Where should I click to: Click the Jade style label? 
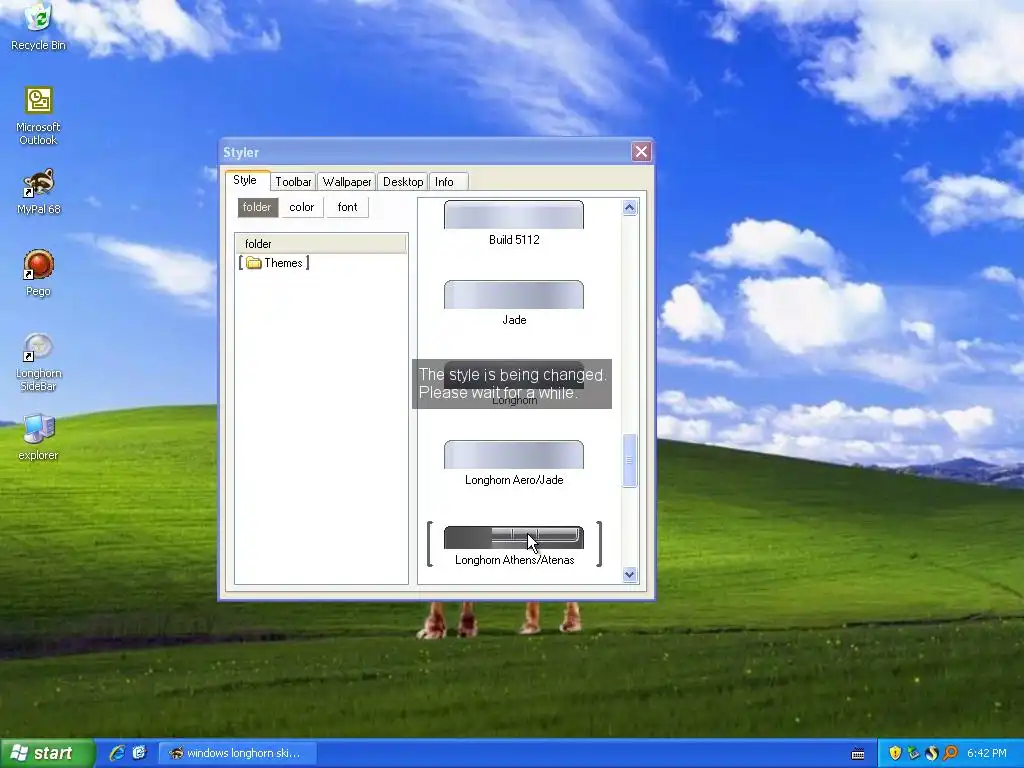click(x=515, y=320)
